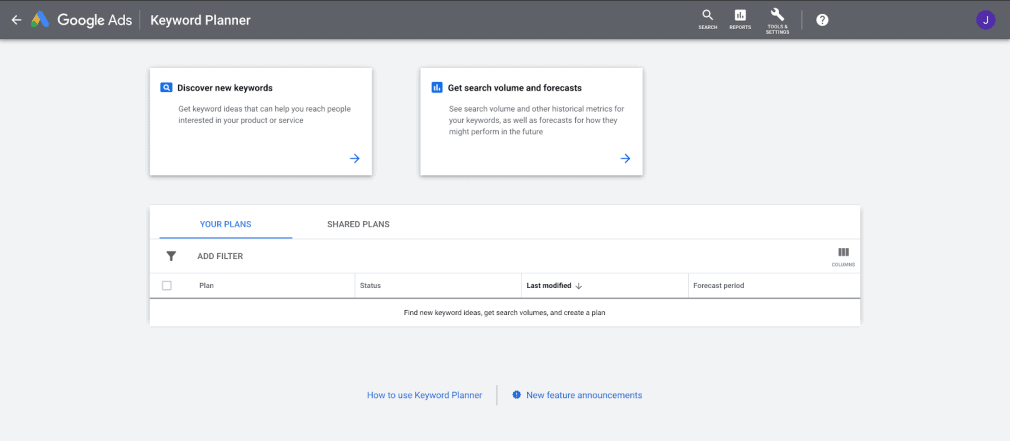Click the Last modified sort arrow
The width and height of the screenshot is (1010, 441).
pyautogui.click(x=578, y=286)
